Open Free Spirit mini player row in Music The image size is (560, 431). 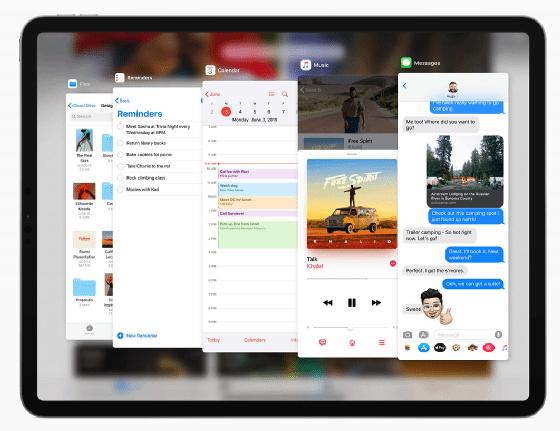[348, 143]
